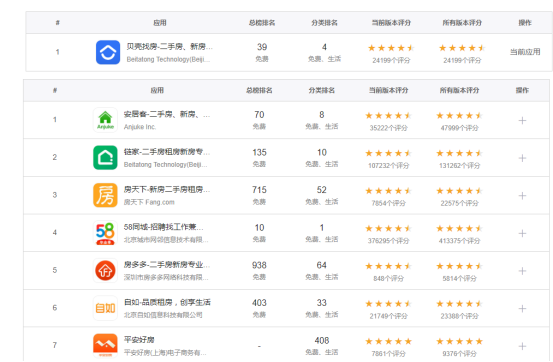Add 自如 with its plus icon
Viewport: 553px width, 362px height.
point(522,309)
